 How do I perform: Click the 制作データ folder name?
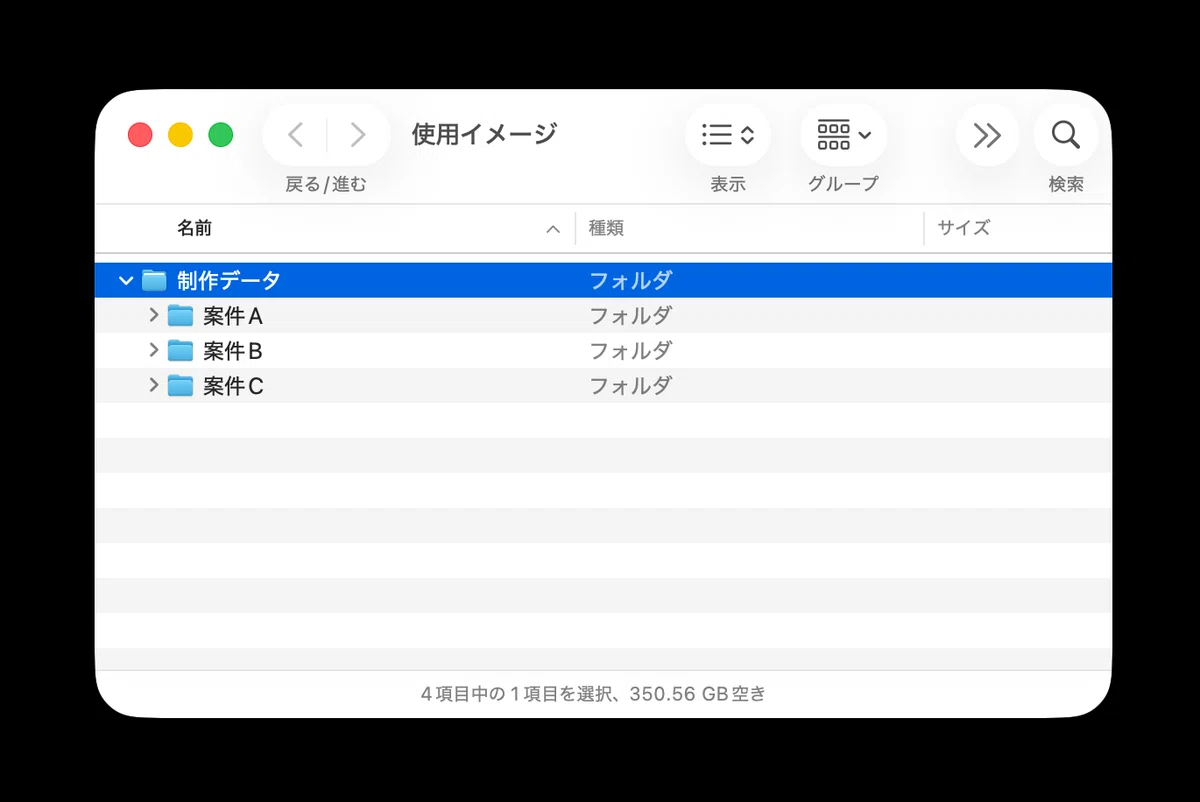tap(229, 281)
